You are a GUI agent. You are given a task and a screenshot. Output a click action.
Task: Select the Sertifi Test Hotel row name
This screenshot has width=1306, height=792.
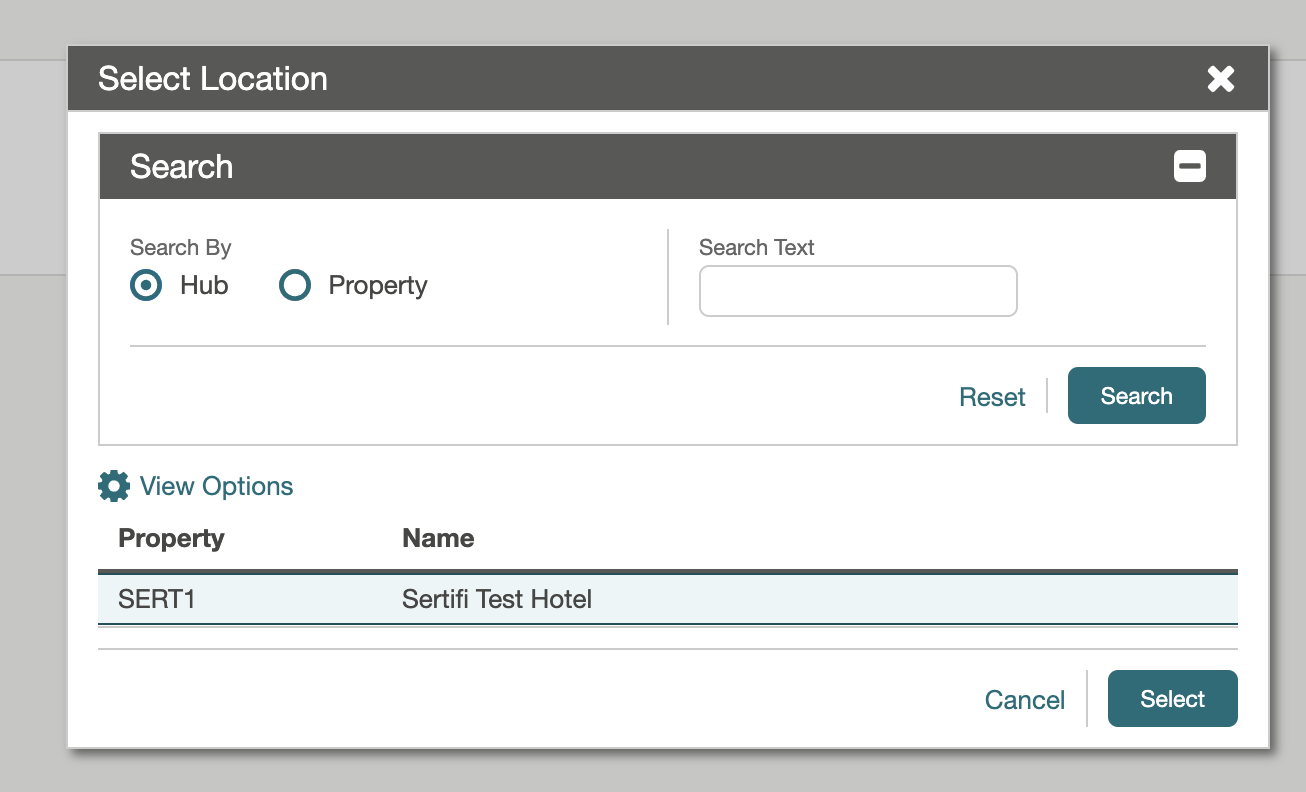pos(497,599)
